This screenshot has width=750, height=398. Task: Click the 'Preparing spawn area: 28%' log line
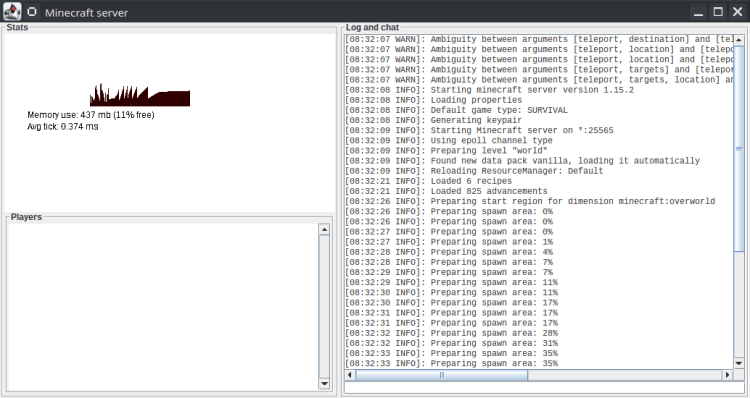pyautogui.click(x=451, y=333)
